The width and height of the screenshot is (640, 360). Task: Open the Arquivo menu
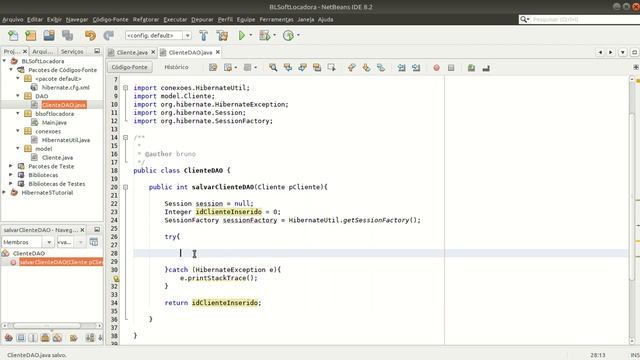pos(13,19)
